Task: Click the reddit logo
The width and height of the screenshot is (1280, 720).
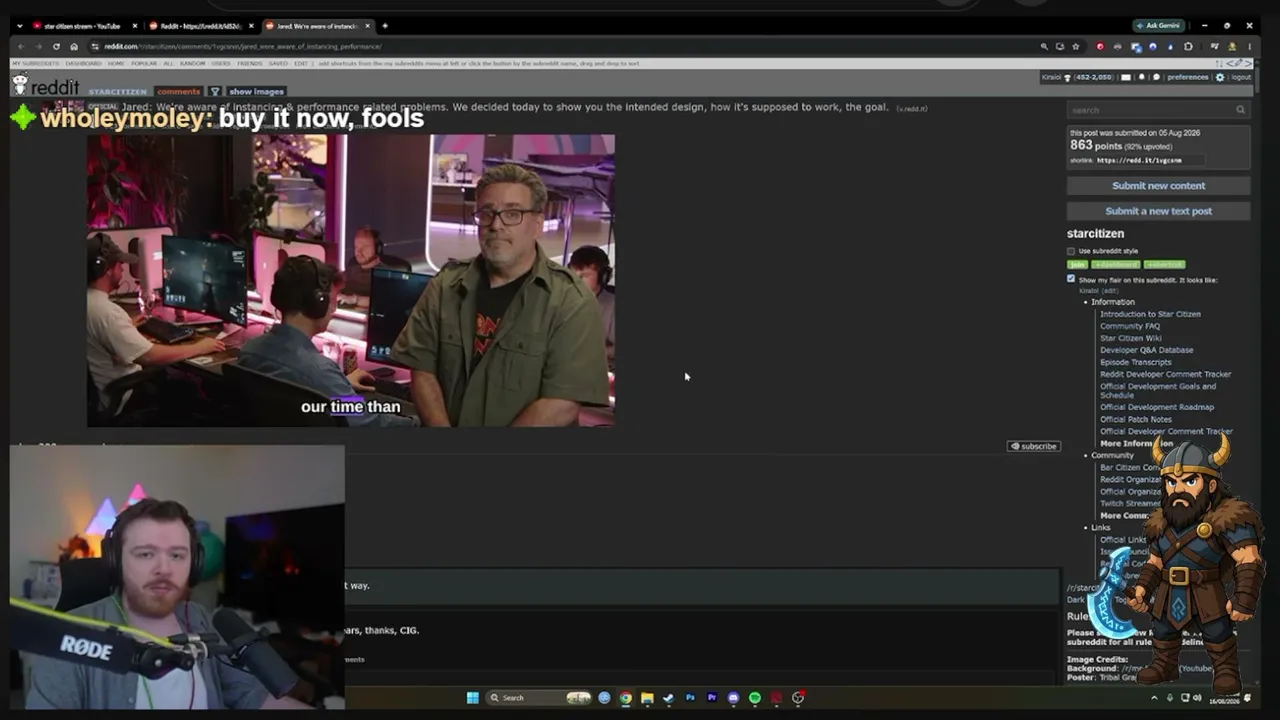Action: 46,87
